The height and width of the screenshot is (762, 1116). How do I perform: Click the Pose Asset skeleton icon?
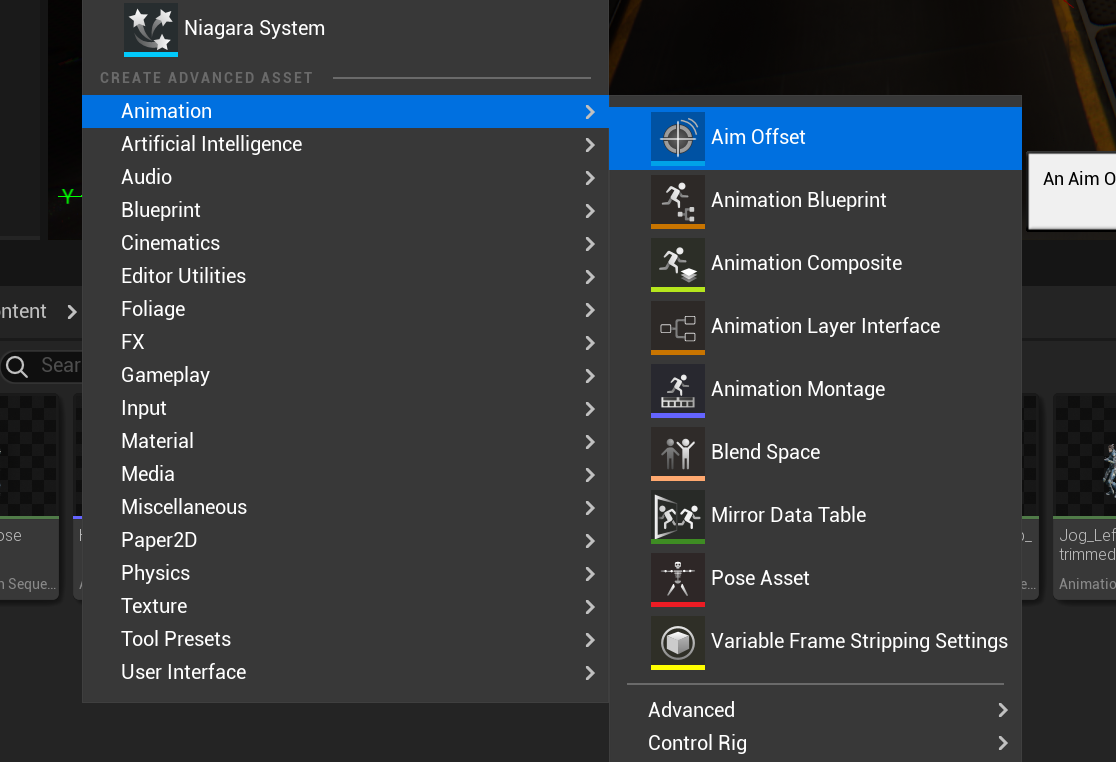tap(678, 580)
